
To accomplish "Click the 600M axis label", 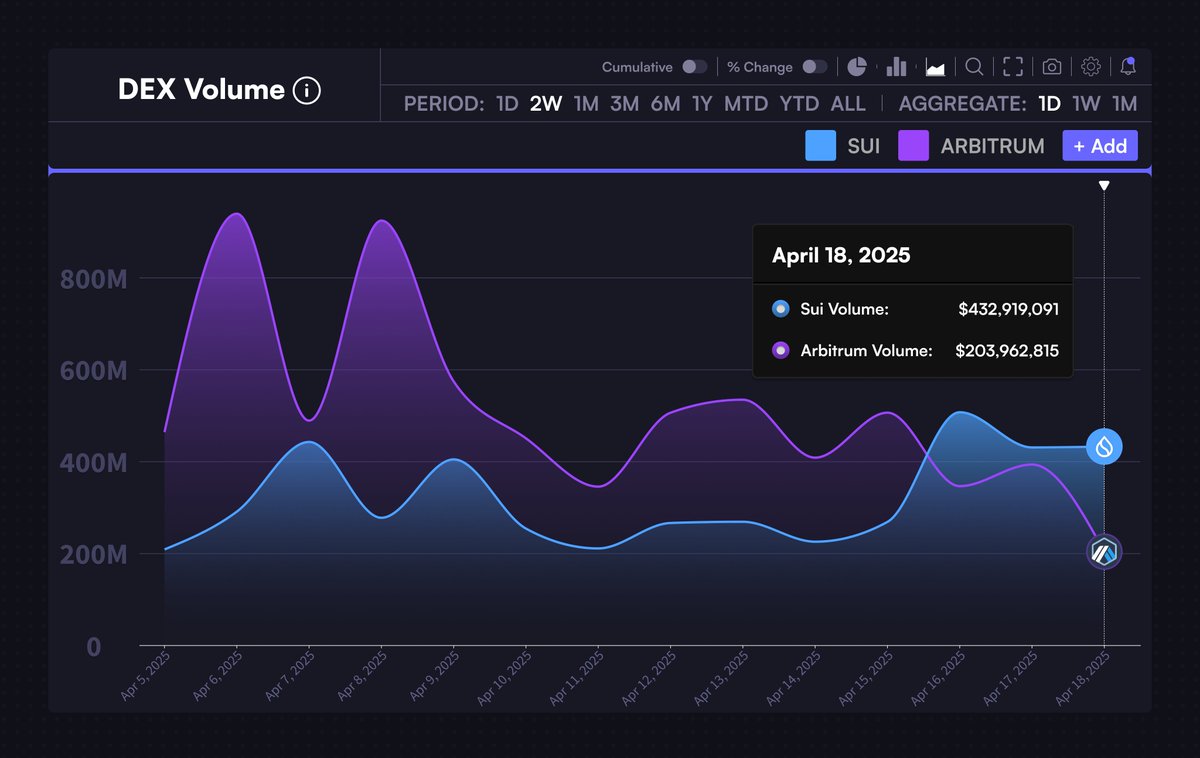I will point(94,371).
